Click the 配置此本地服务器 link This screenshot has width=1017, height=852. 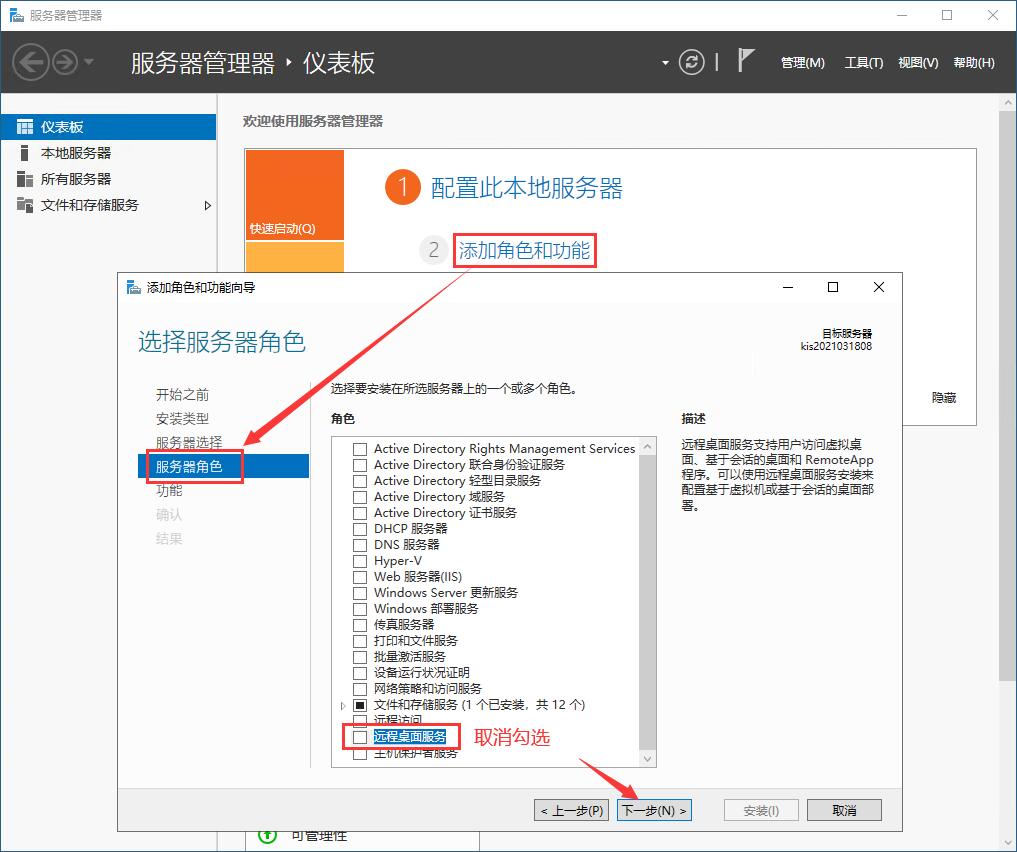(x=526, y=188)
